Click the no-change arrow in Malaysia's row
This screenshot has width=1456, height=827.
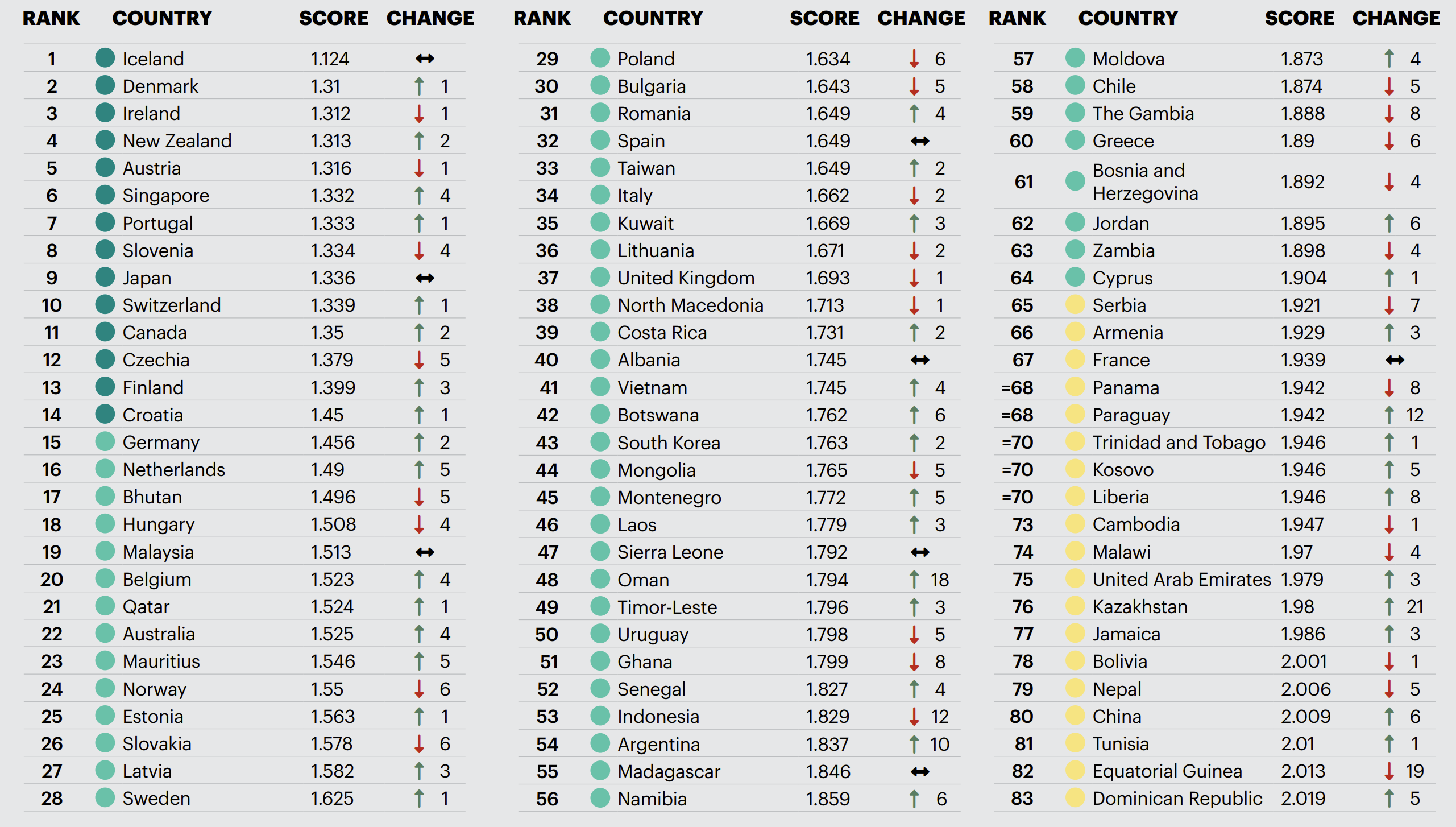pyautogui.click(x=425, y=552)
